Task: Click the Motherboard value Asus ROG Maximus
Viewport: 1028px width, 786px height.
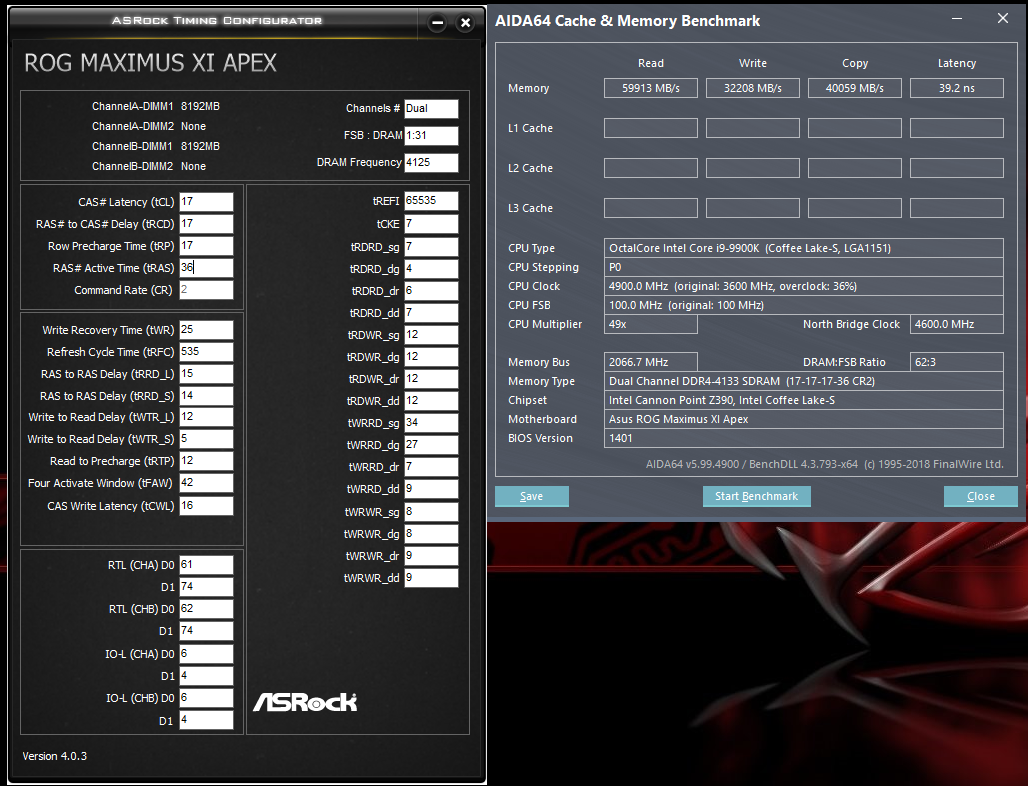Action: (x=804, y=419)
